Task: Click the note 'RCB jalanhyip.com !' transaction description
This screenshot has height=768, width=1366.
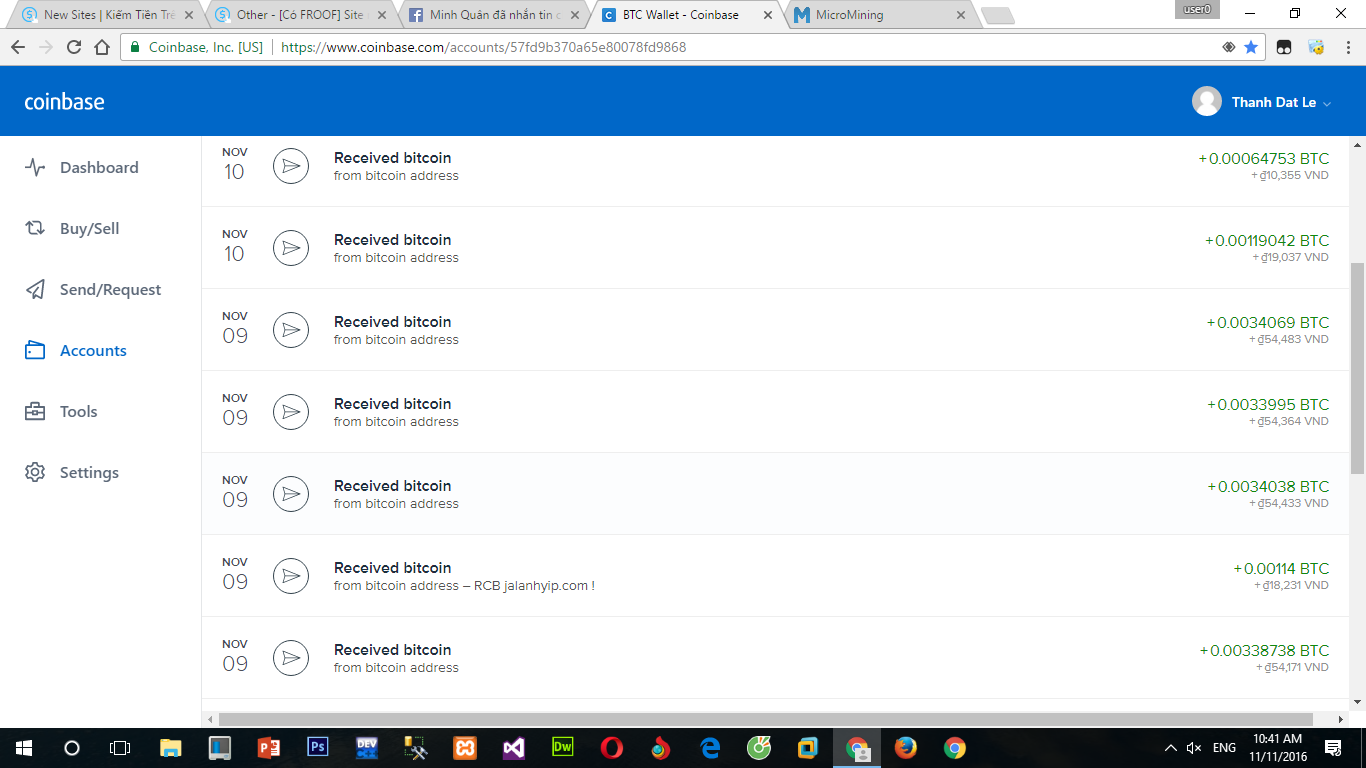Action: click(534, 586)
